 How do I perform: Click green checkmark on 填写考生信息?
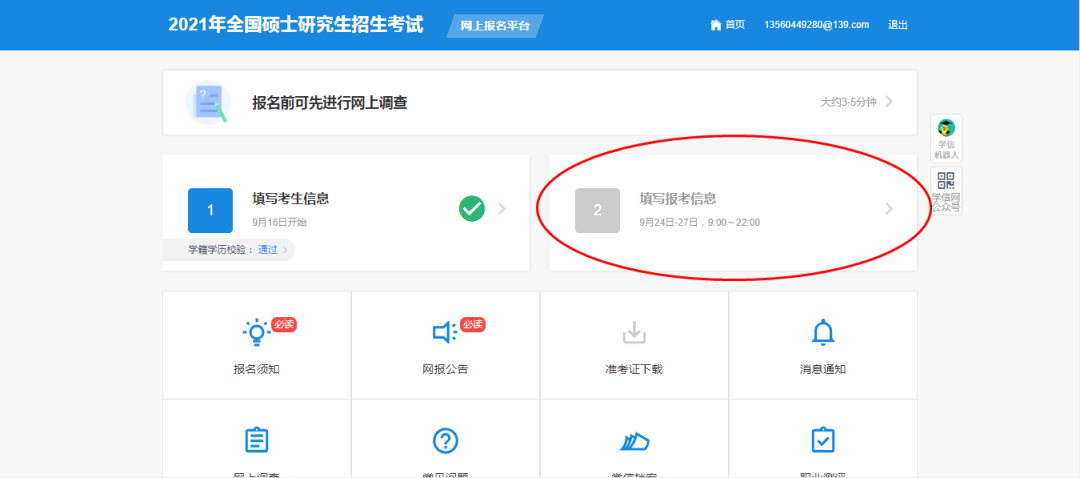472,208
